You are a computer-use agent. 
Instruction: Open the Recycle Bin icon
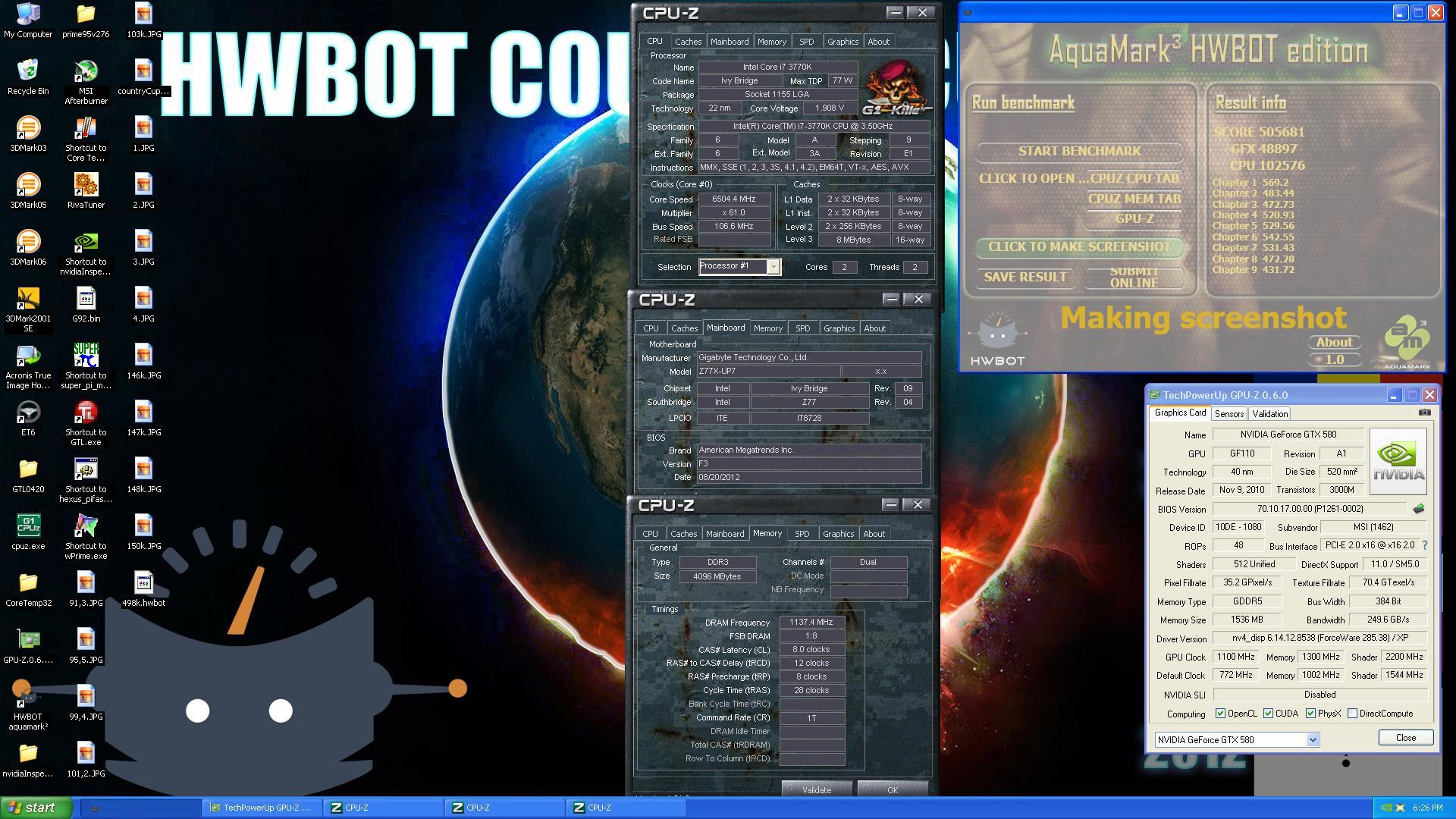click(28, 77)
